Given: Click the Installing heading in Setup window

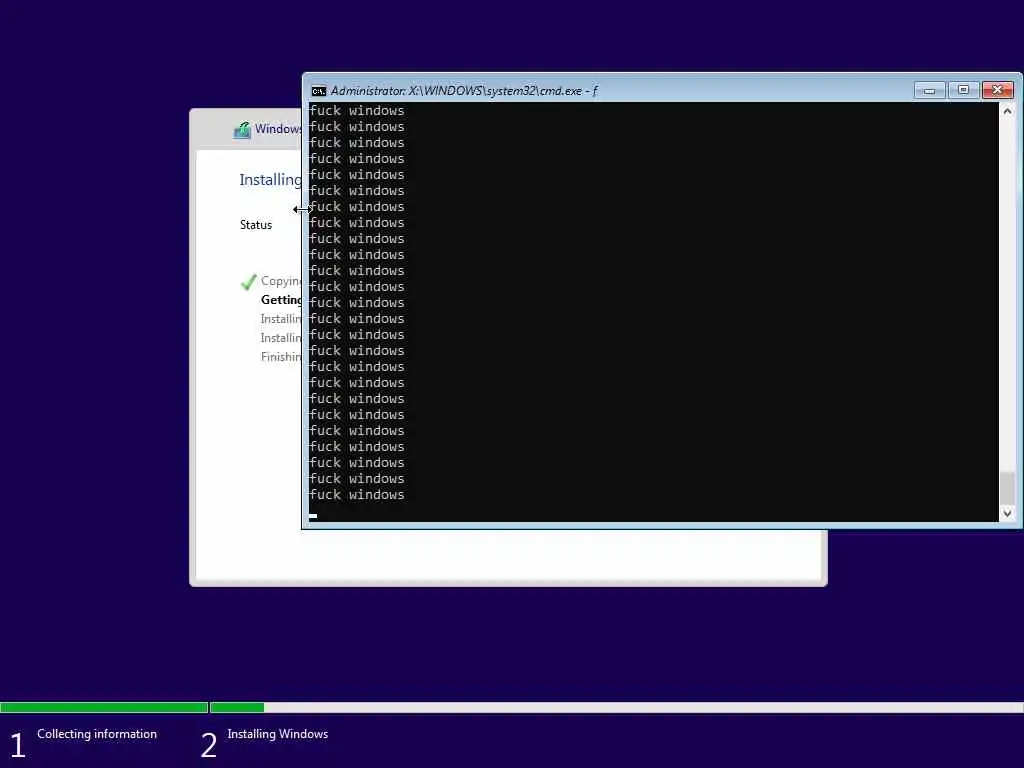Looking at the screenshot, I should 270,180.
